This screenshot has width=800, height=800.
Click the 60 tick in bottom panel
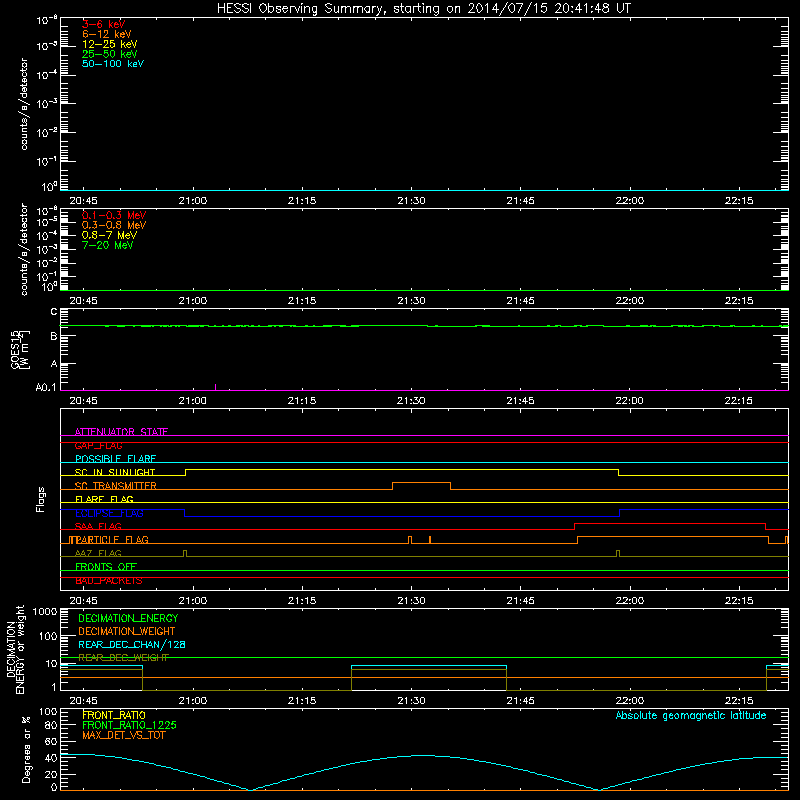52,741
